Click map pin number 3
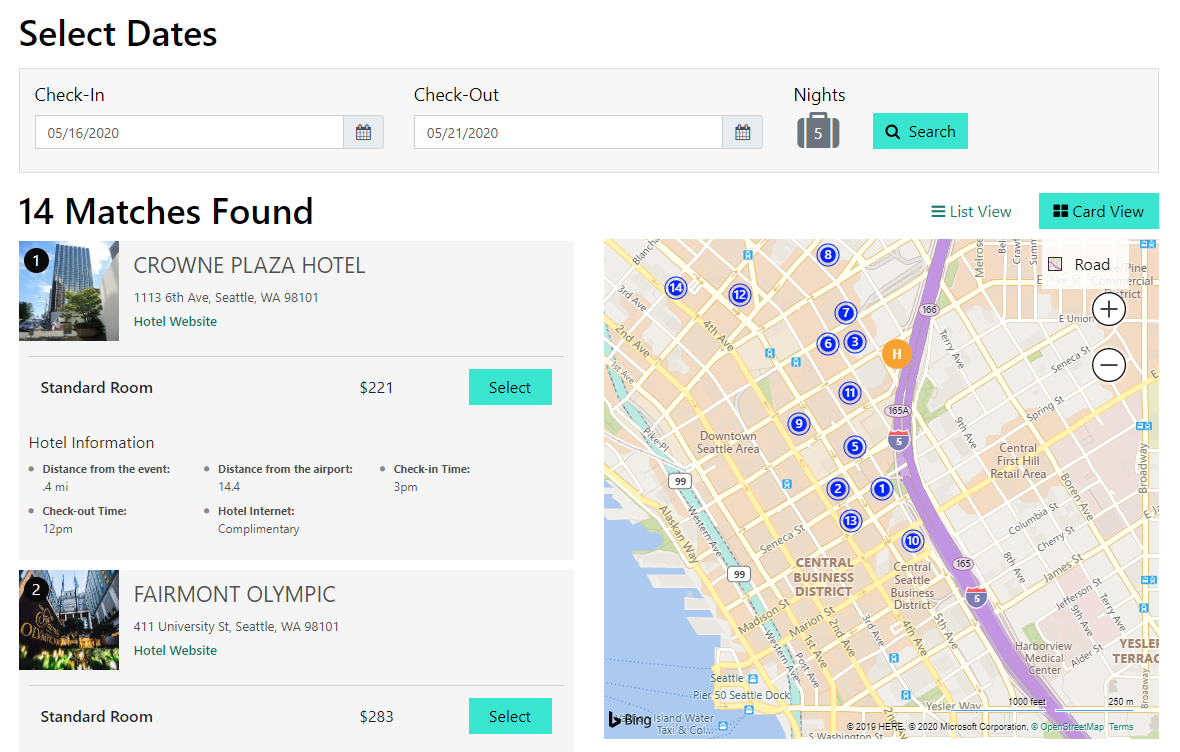 [x=855, y=343]
